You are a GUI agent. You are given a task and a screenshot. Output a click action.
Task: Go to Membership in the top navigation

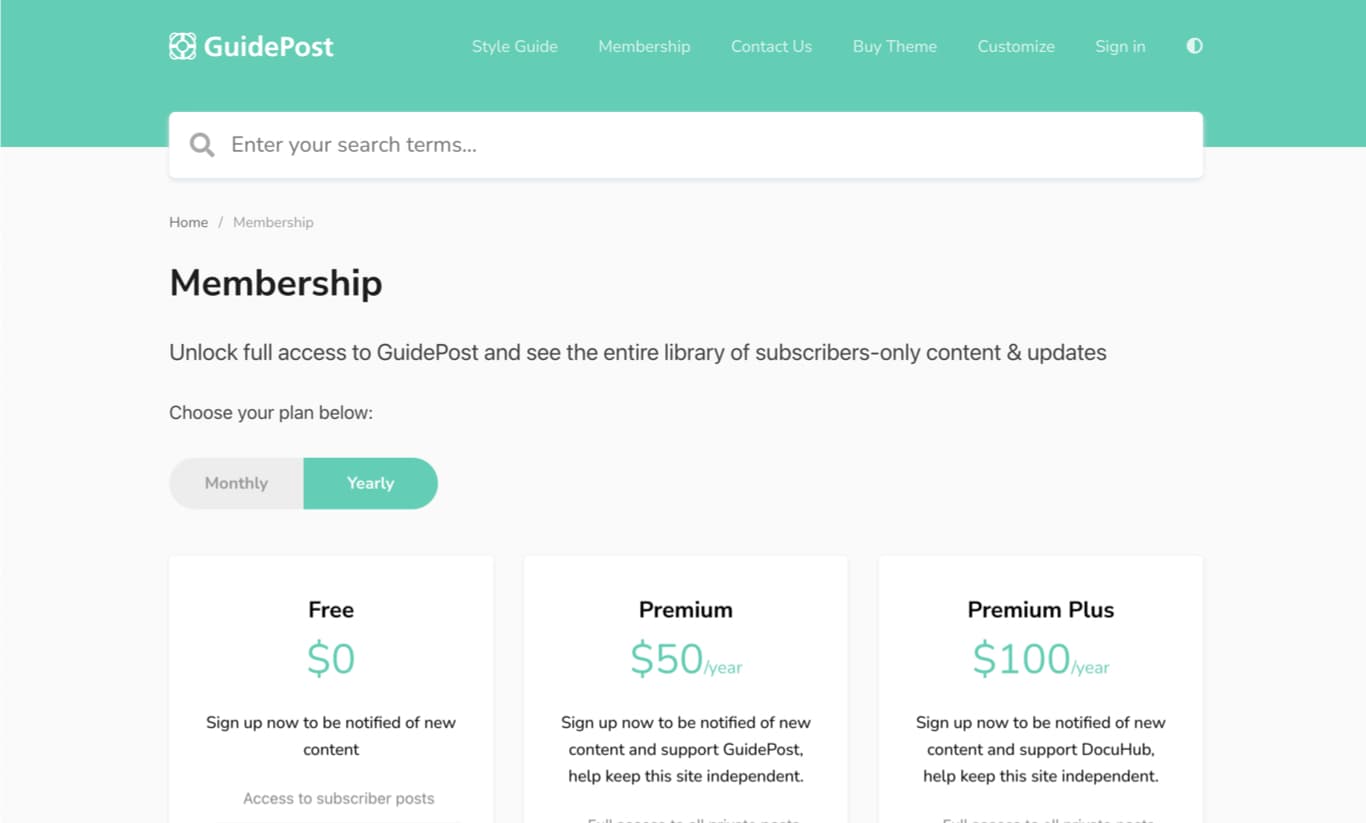(644, 46)
